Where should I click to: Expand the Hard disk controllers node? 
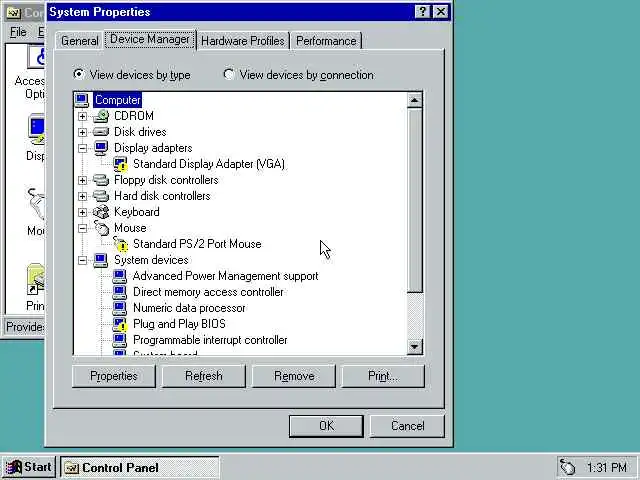(x=82, y=196)
